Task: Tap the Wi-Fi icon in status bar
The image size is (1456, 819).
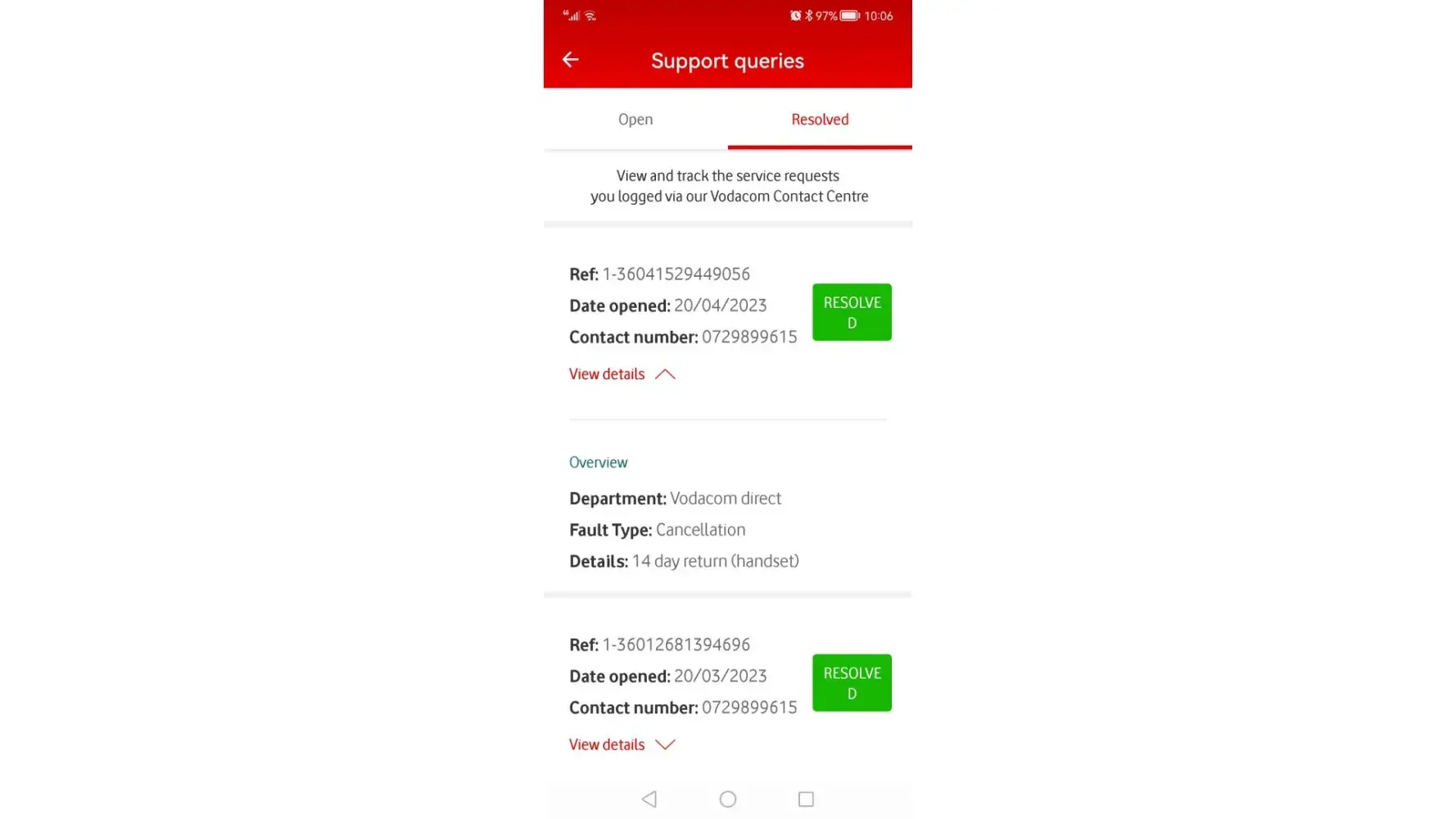Action: [590, 16]
